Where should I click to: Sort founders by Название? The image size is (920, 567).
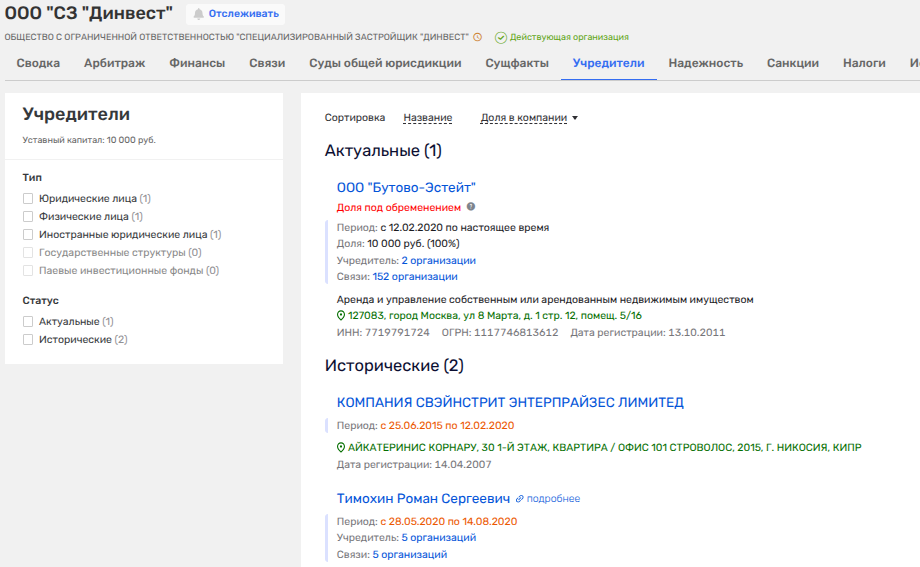(x=427, y=118)
